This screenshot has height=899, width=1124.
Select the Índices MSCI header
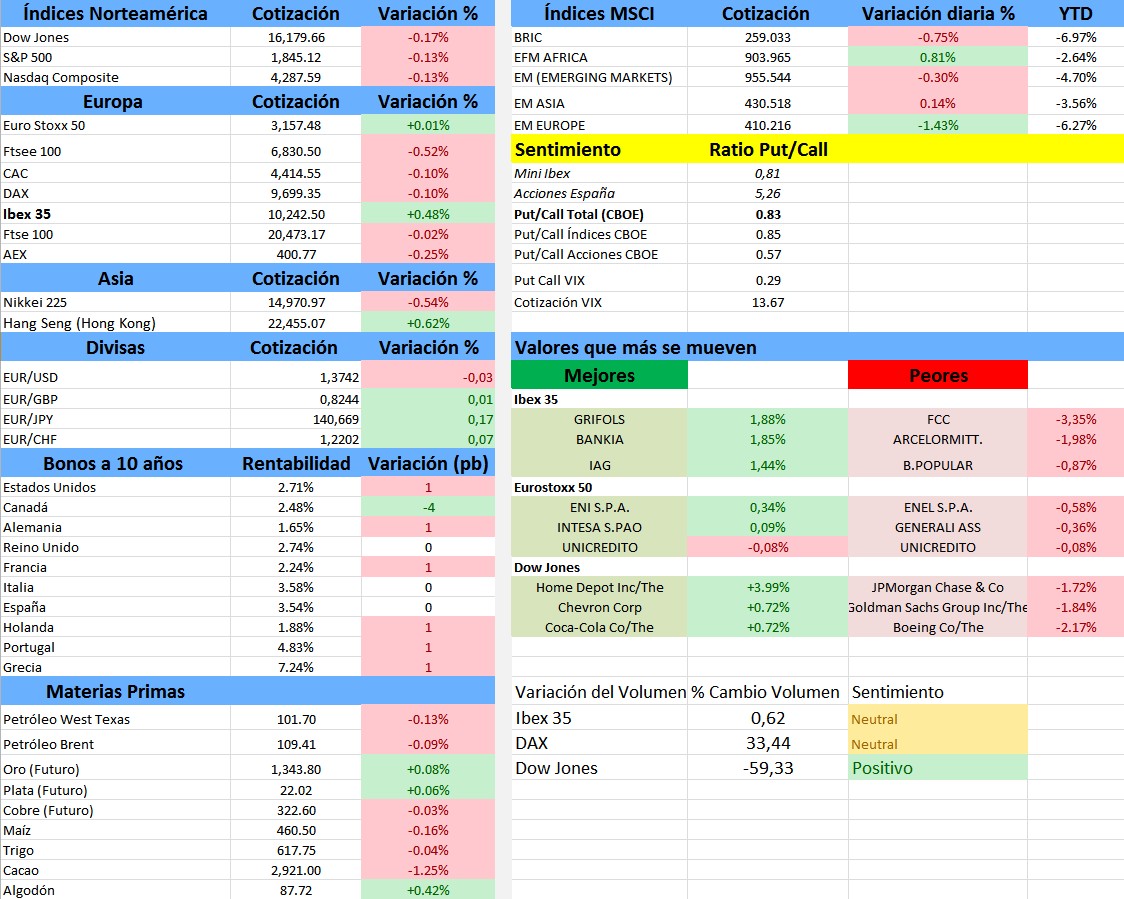point(599,14)
